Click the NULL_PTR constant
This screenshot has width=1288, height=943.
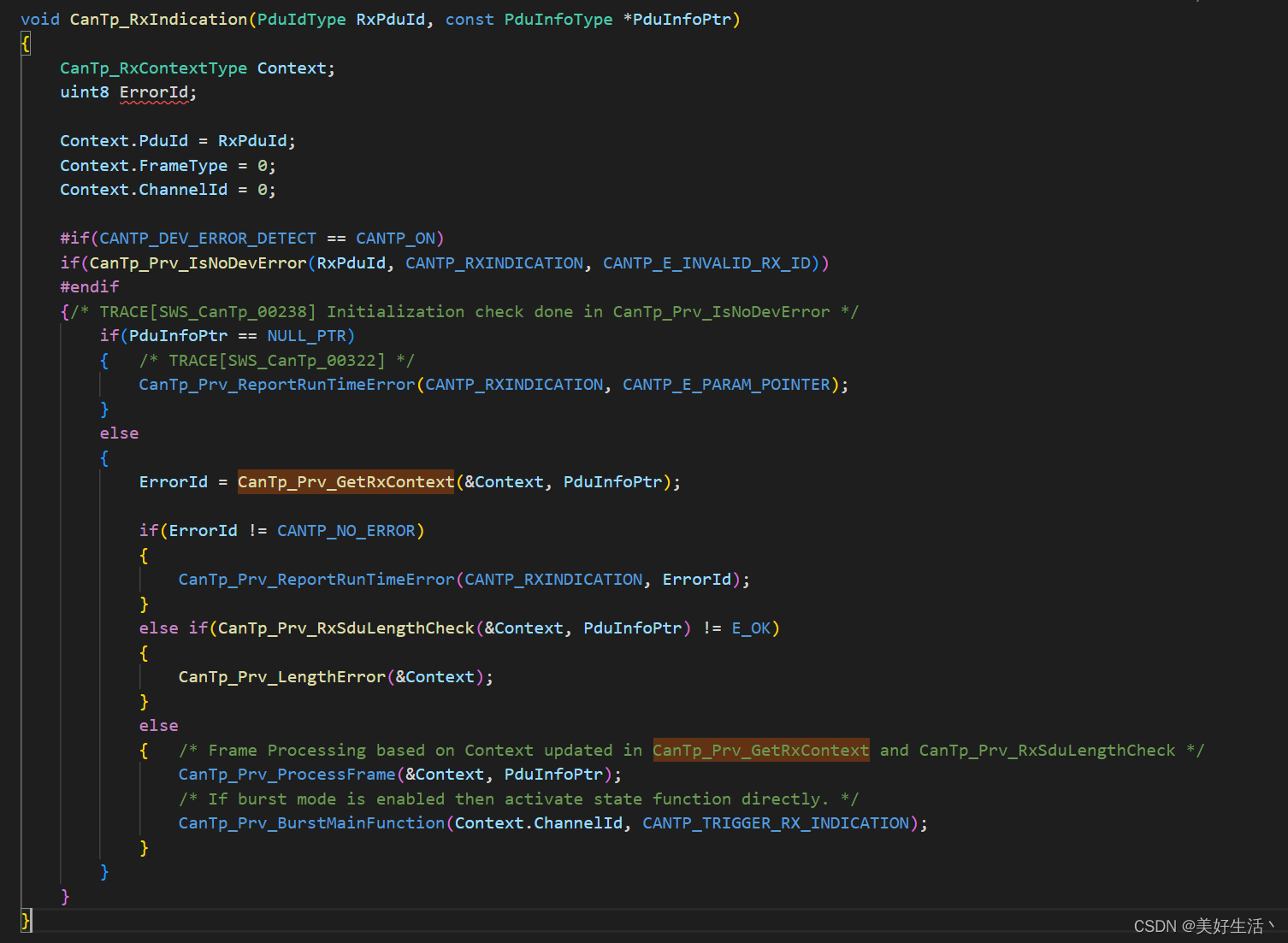point(306,336)
